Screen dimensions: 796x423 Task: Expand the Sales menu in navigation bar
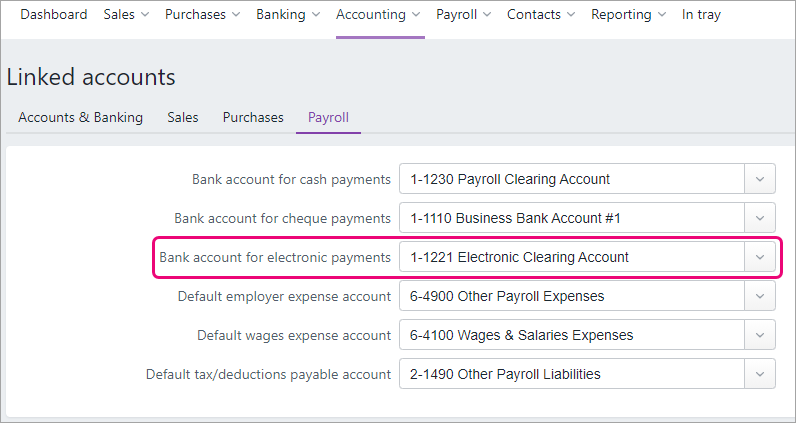(x=126, y=15)
